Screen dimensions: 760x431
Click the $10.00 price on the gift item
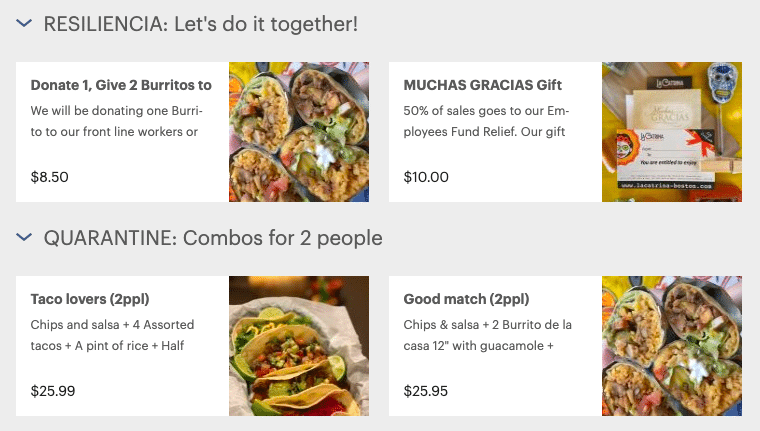(426, 177)
